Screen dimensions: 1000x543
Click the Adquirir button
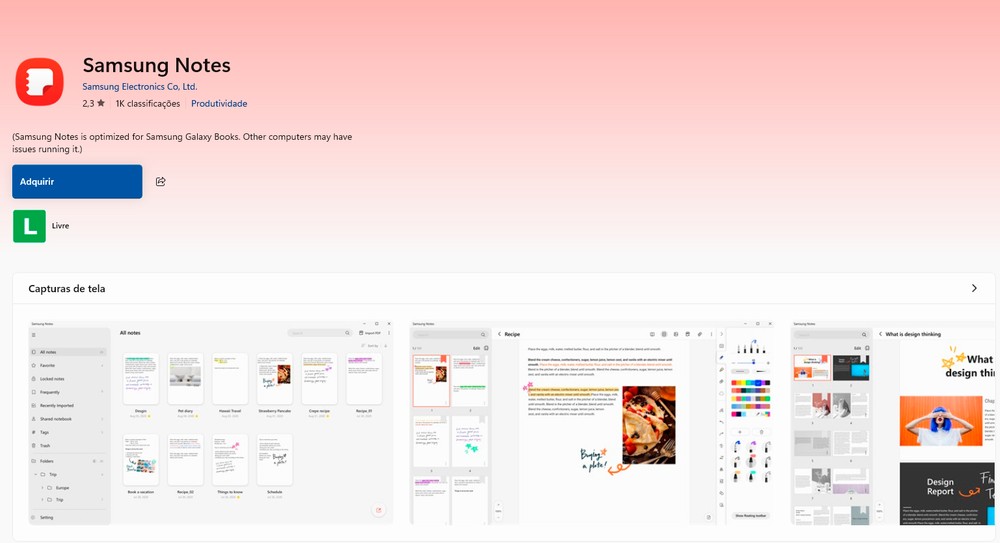77,182
